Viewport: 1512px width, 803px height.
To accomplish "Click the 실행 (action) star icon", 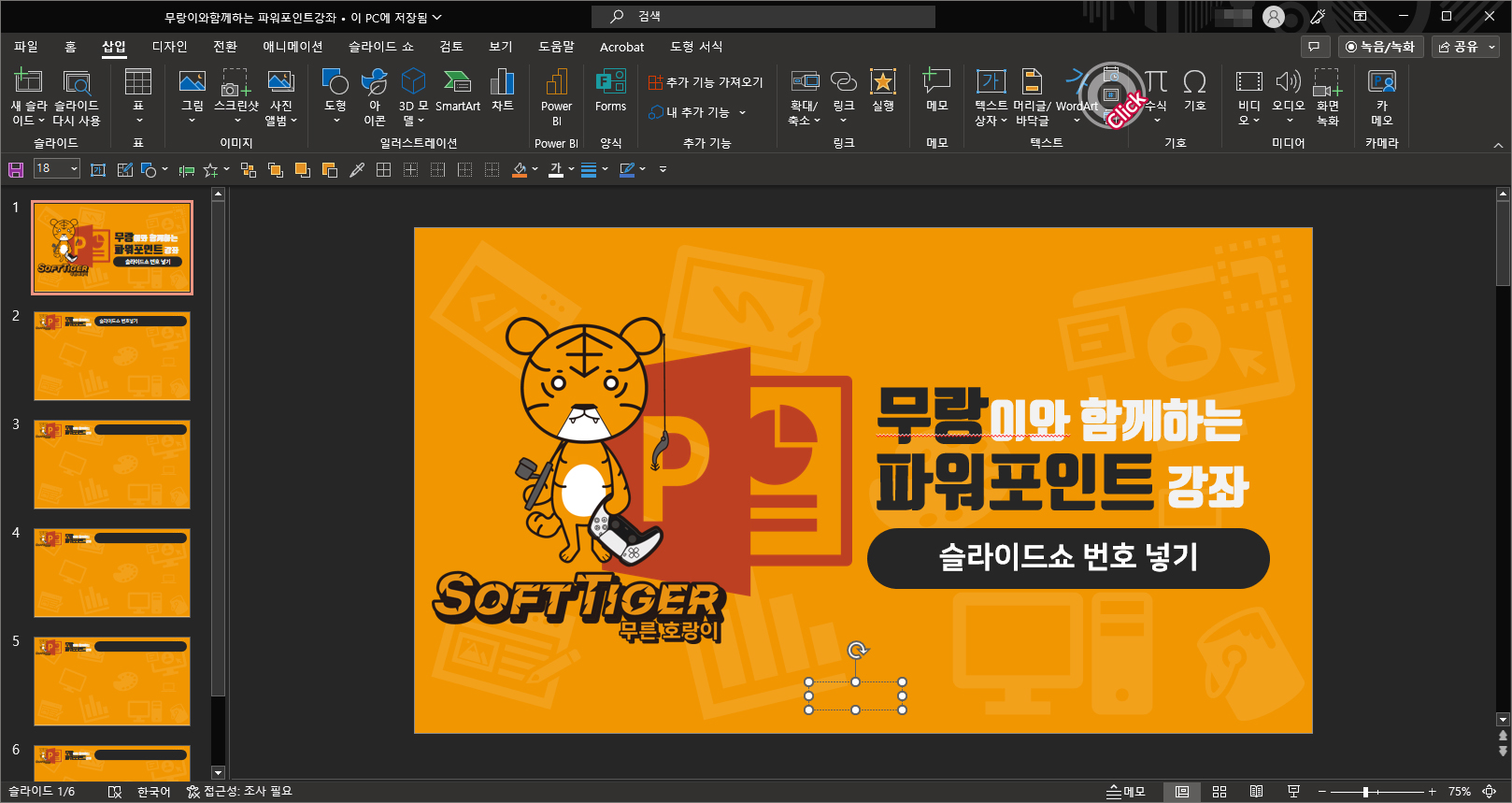I will pyautogui.click(x=883, y=82).
